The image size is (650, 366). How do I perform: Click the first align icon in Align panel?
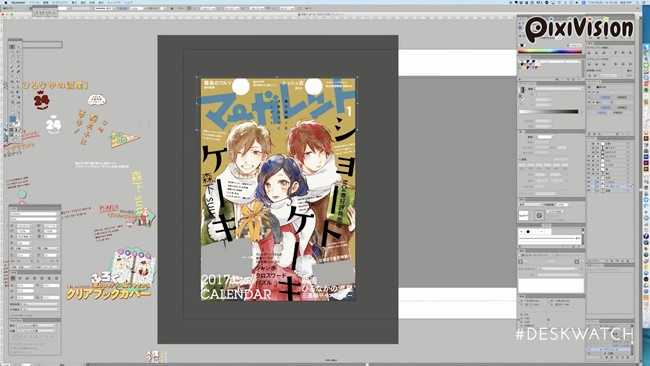click(590, 53)
